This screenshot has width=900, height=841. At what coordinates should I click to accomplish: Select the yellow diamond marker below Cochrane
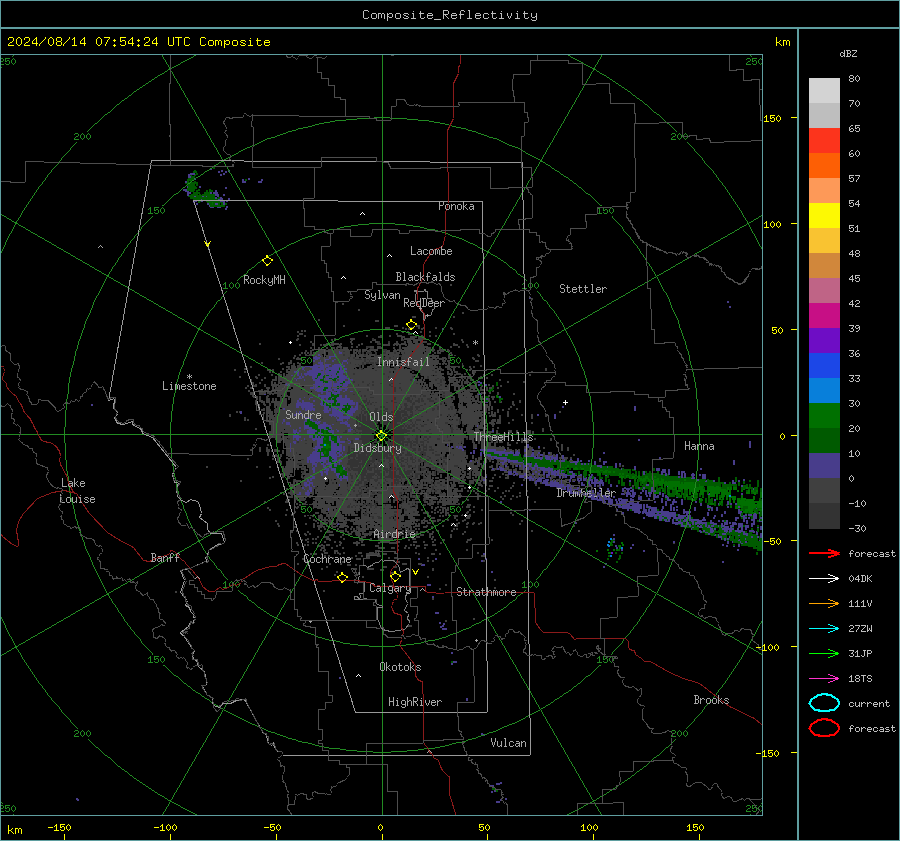[342, 577]
